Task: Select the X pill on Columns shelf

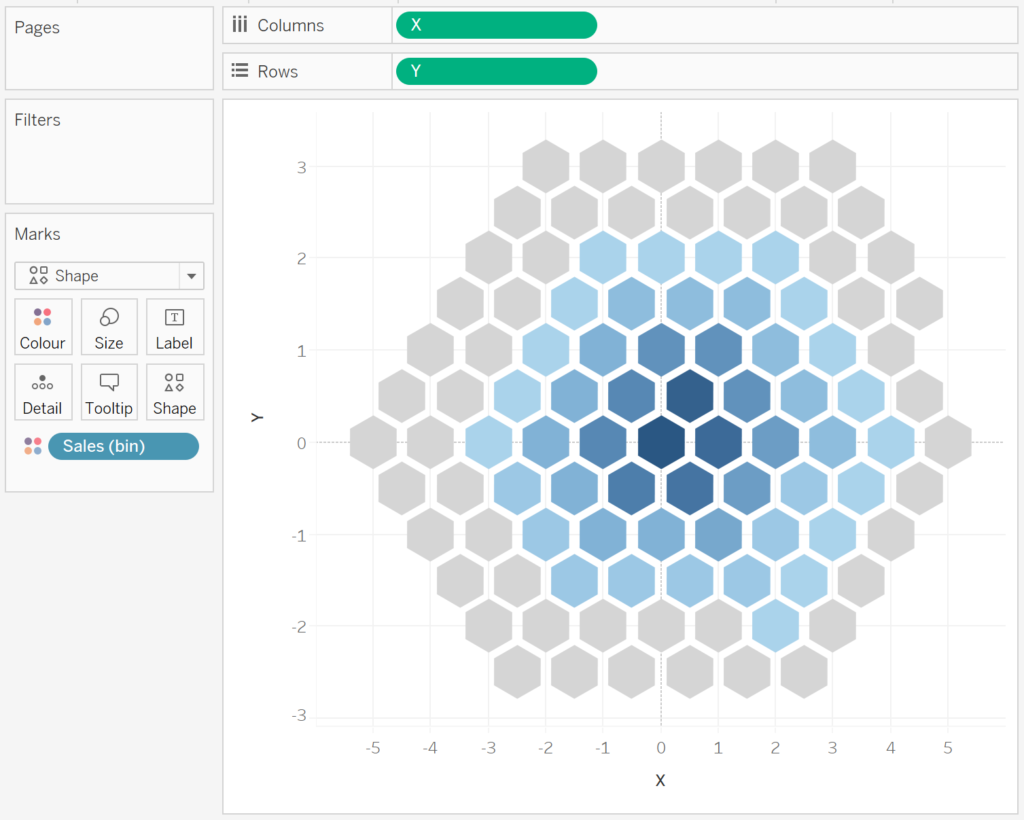Action: click(496, 25)
